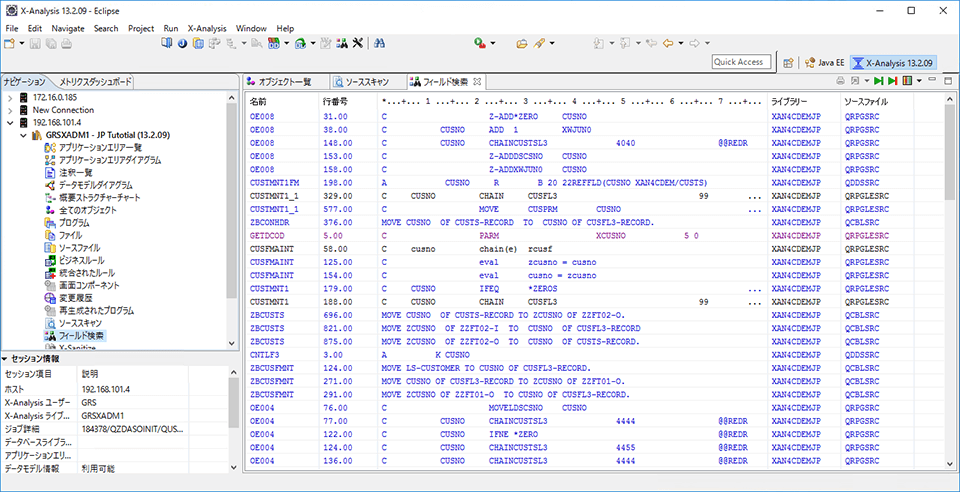Screen dimensions: 960x492
Task: Click the DD data dictionary toolbar icon
Action: tap(272, 43)
